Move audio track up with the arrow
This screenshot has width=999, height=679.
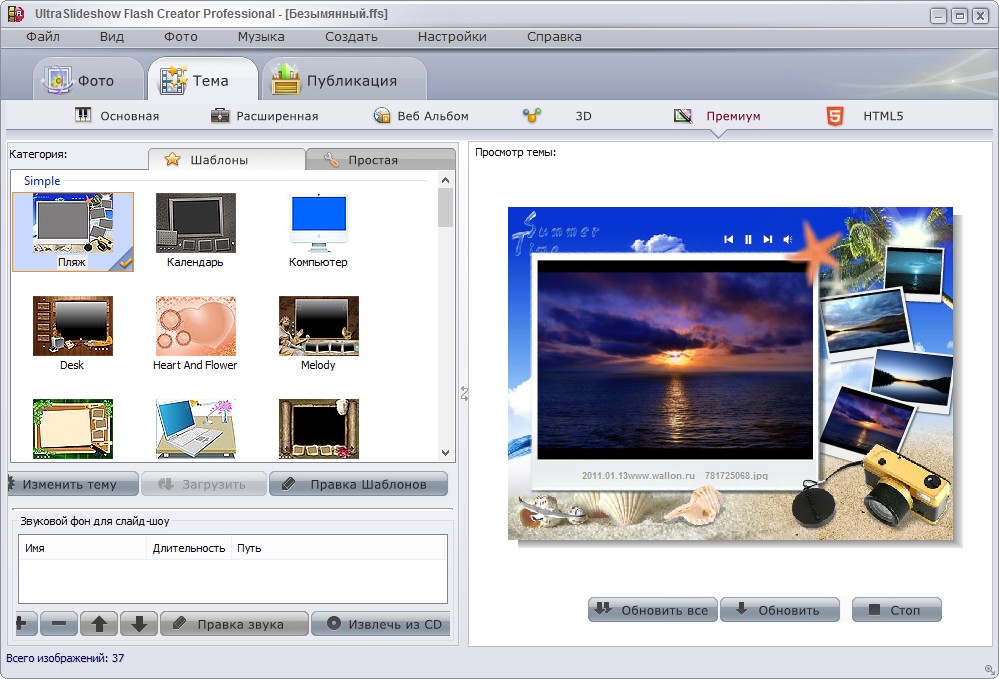pos(99,624)
